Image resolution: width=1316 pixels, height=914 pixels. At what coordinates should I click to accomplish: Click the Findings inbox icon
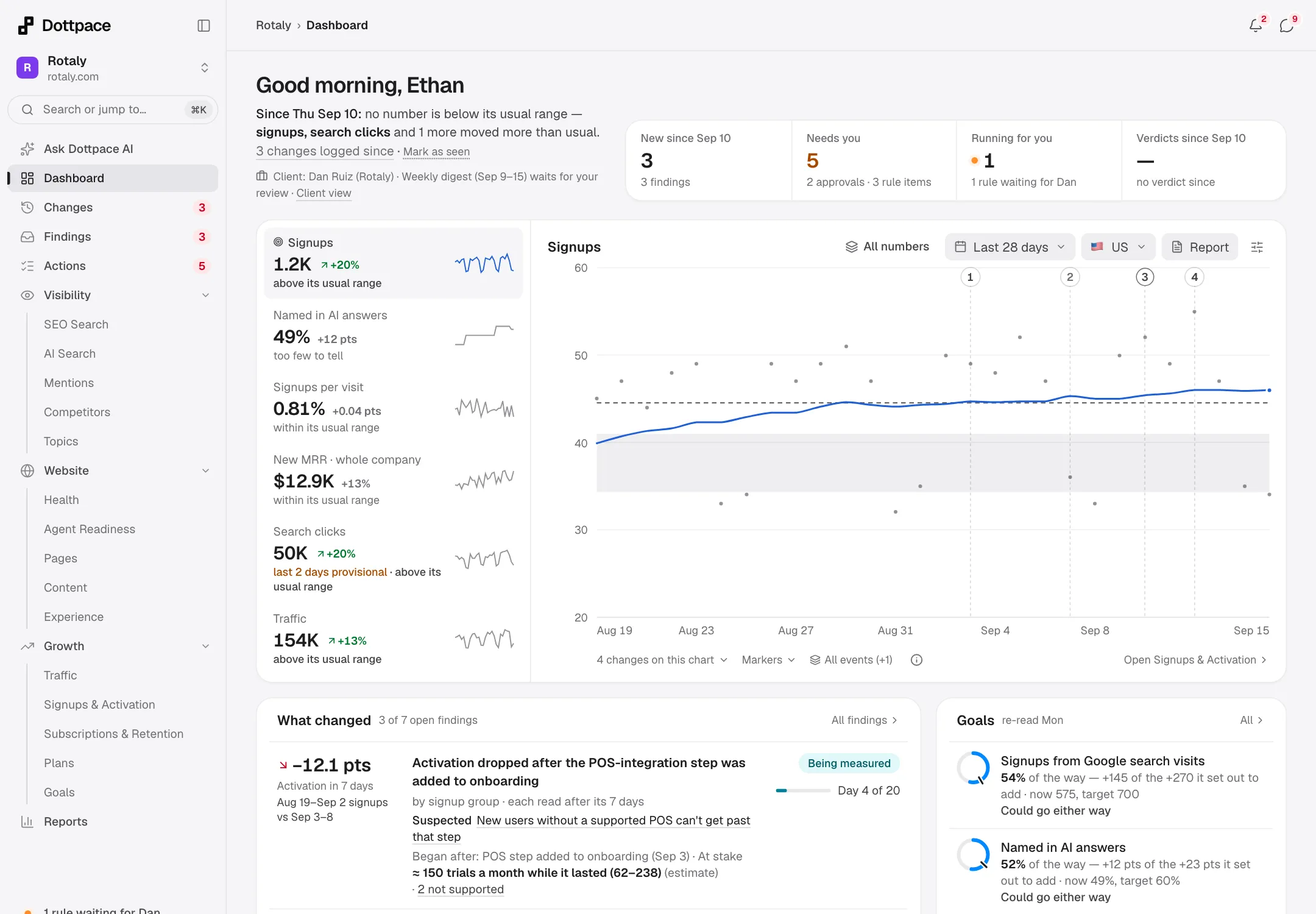[27, 237]
